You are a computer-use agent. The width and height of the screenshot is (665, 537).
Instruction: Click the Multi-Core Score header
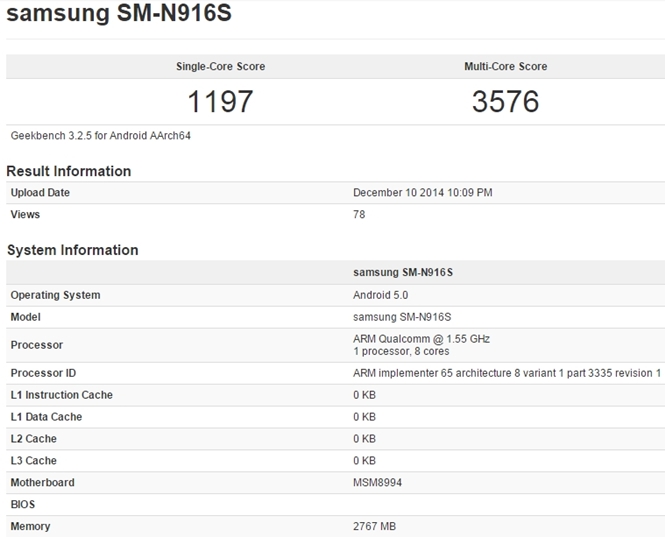505,67
